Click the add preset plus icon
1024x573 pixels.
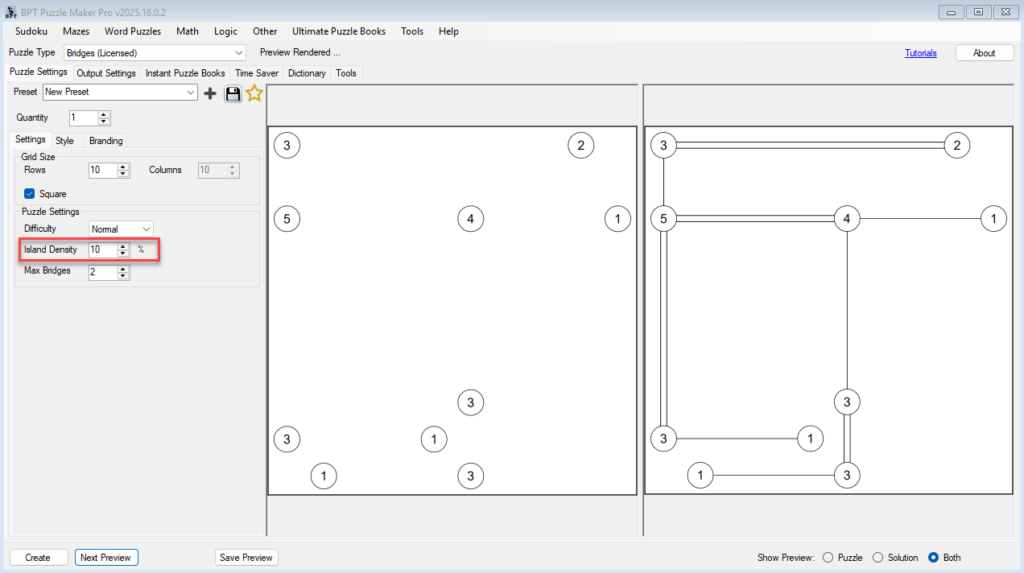tap(210, 93)
